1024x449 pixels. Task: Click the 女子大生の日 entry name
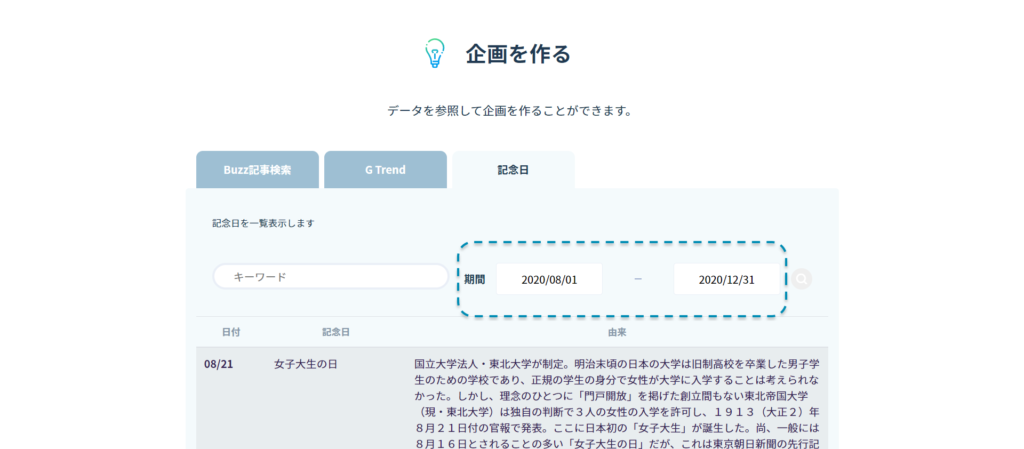coord(306,364)
